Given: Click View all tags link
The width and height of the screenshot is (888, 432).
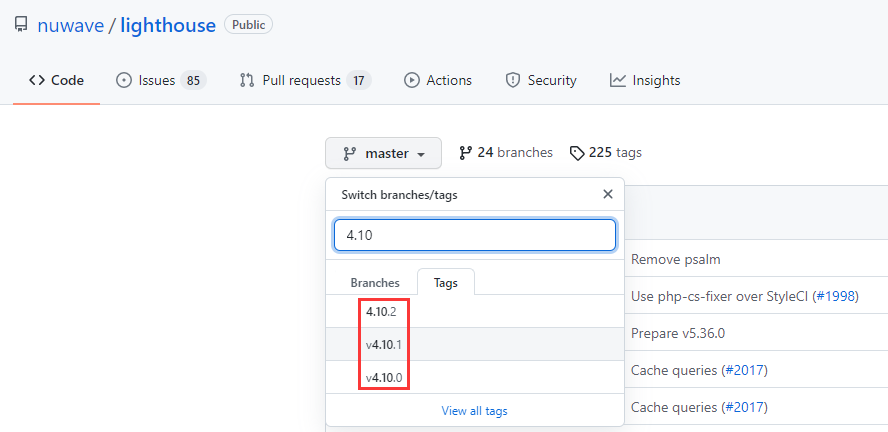Looking at the screenshot, I should (475, 411).
